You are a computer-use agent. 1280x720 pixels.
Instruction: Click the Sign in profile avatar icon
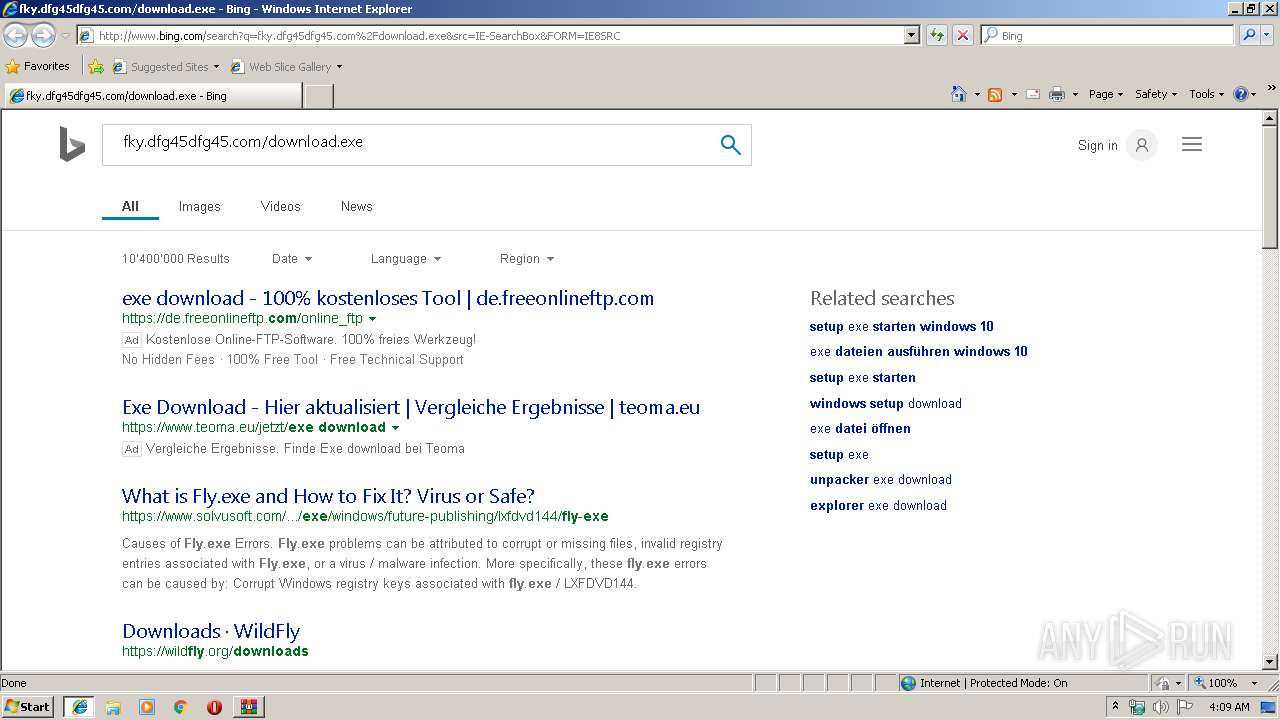[1141, 145]
